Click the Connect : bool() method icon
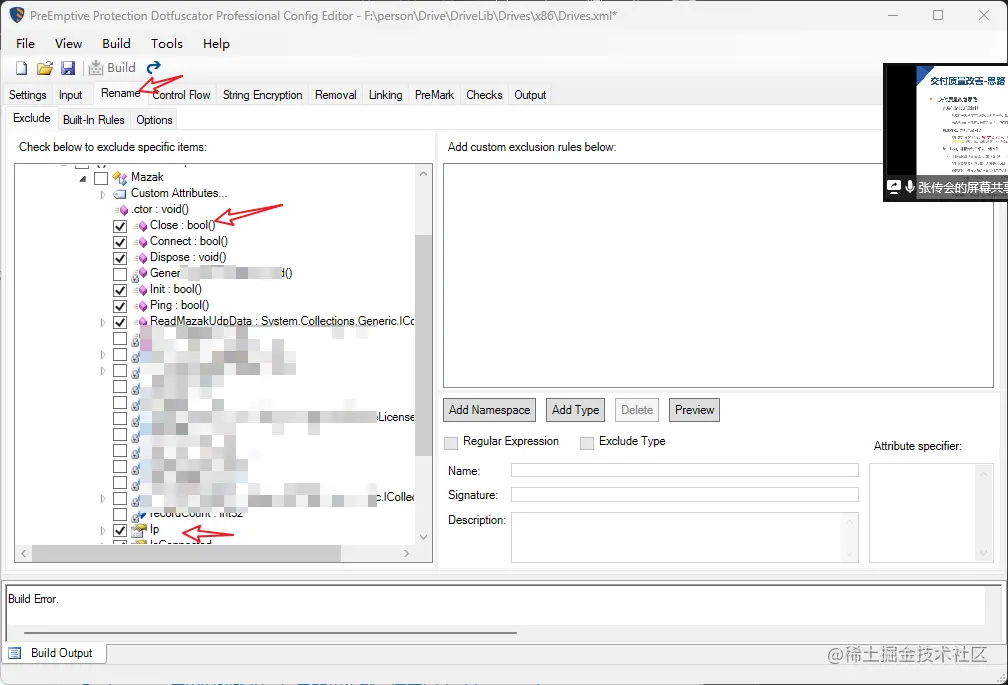Screen dimensions: 1008x685 pos(141,242)
